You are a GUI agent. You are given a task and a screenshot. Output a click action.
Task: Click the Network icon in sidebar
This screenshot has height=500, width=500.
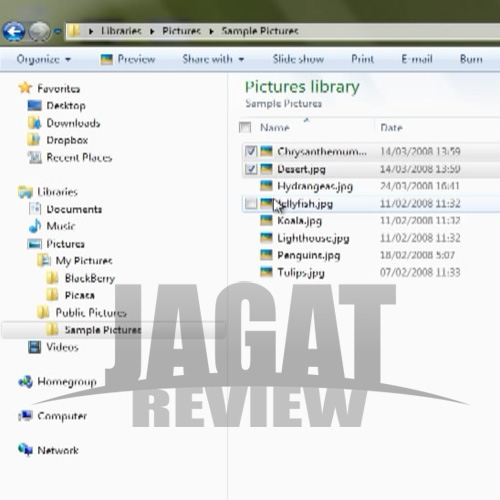pos(25,450)
